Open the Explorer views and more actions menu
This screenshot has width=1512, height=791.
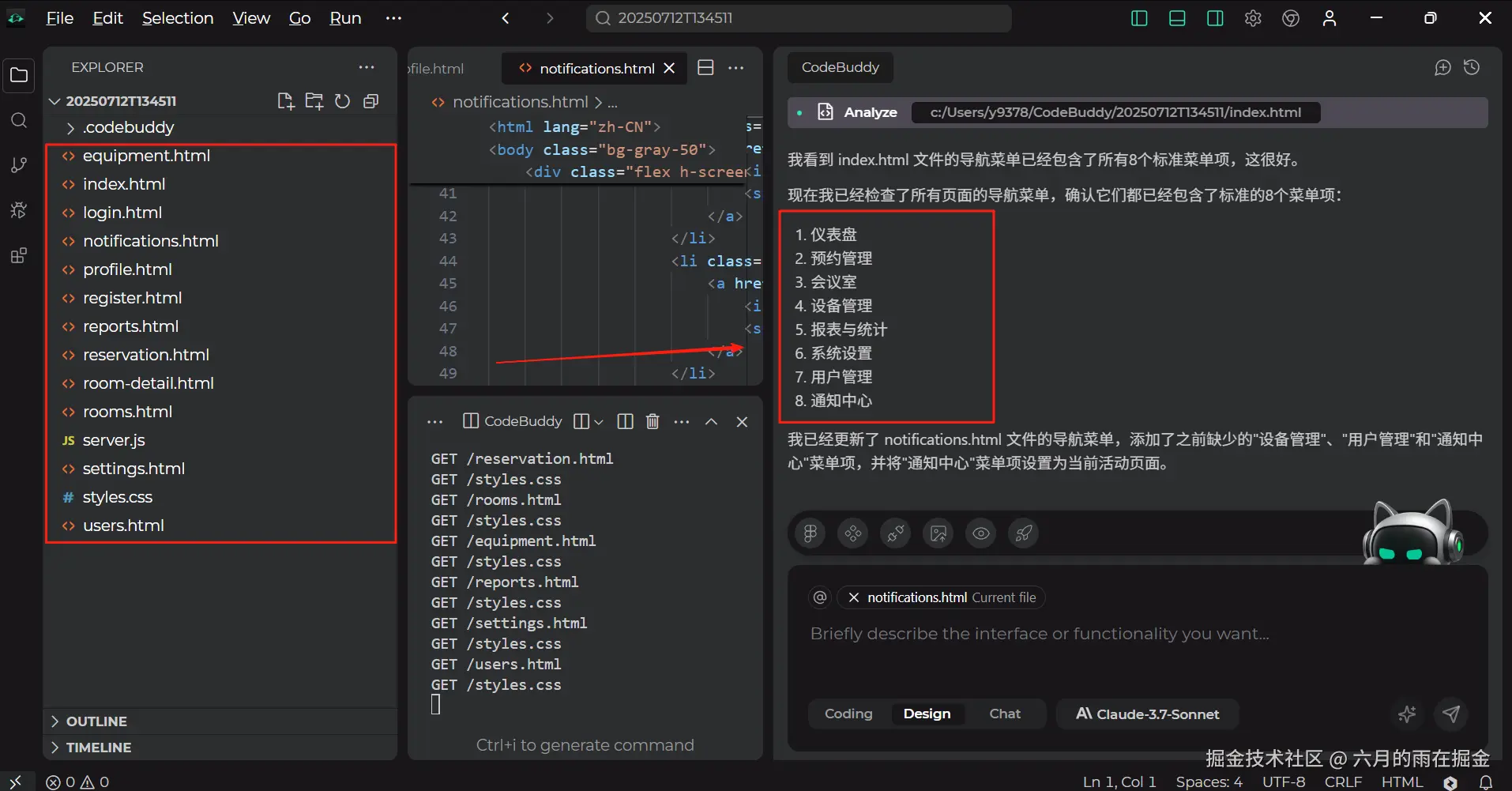click(x=367, y=67)
